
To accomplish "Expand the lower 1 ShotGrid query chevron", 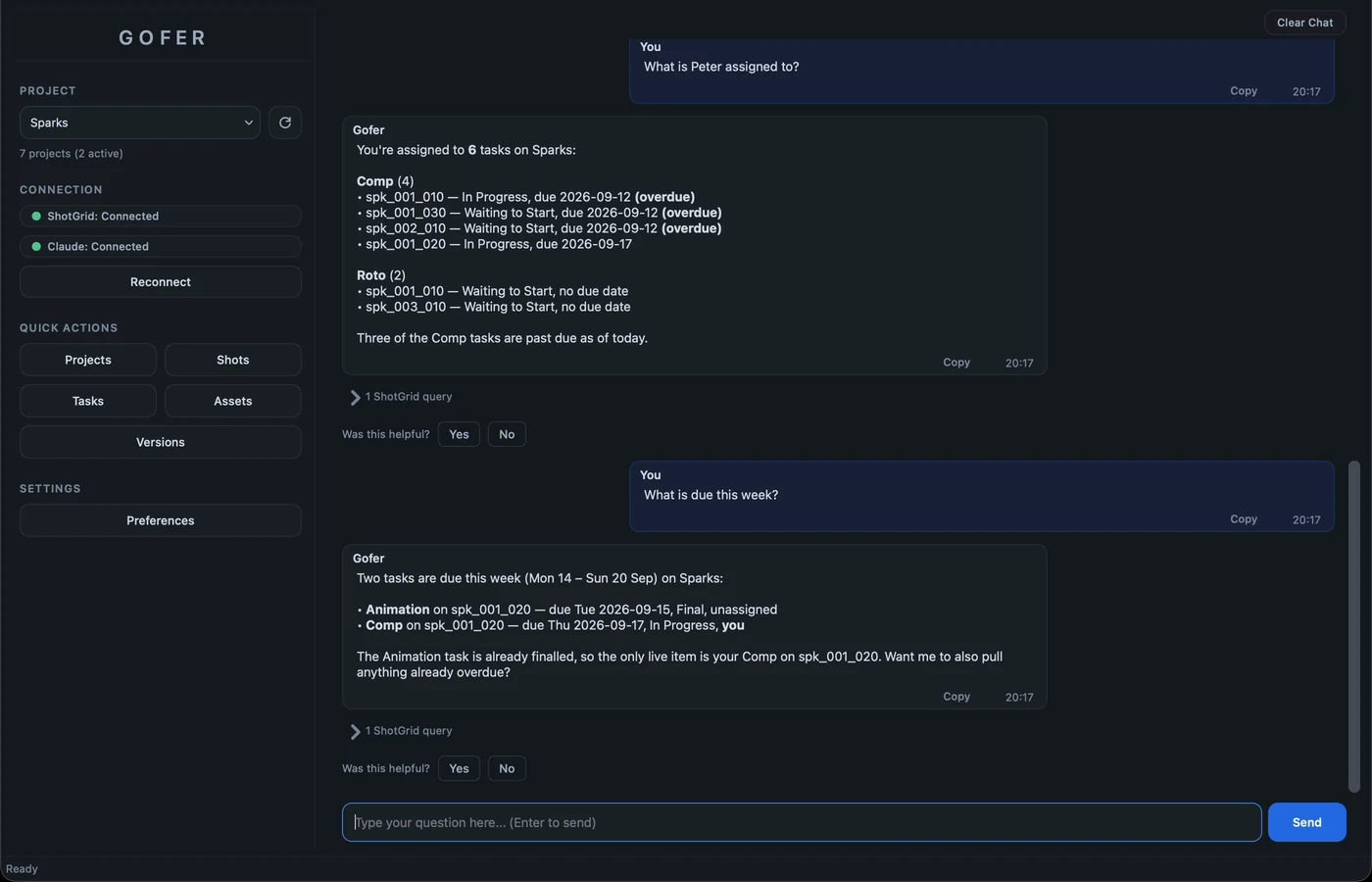I will 355,731.
